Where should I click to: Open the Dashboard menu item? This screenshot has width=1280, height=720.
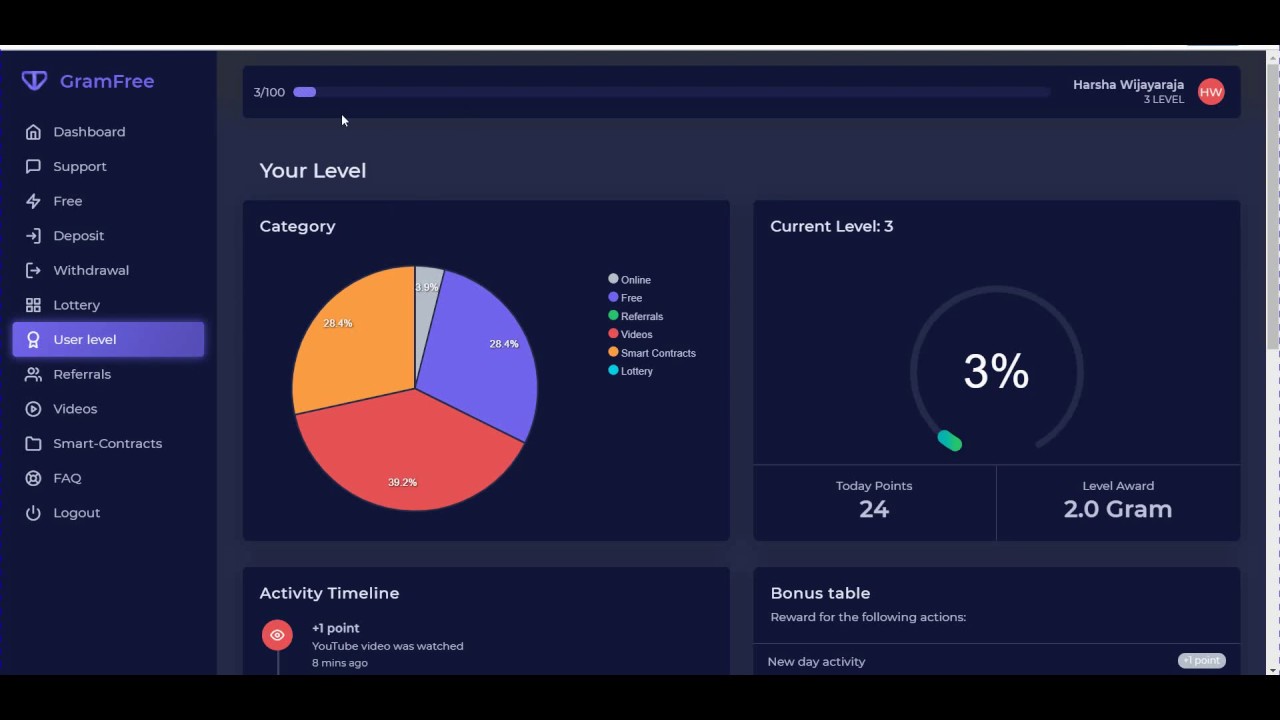click(108, 132)
